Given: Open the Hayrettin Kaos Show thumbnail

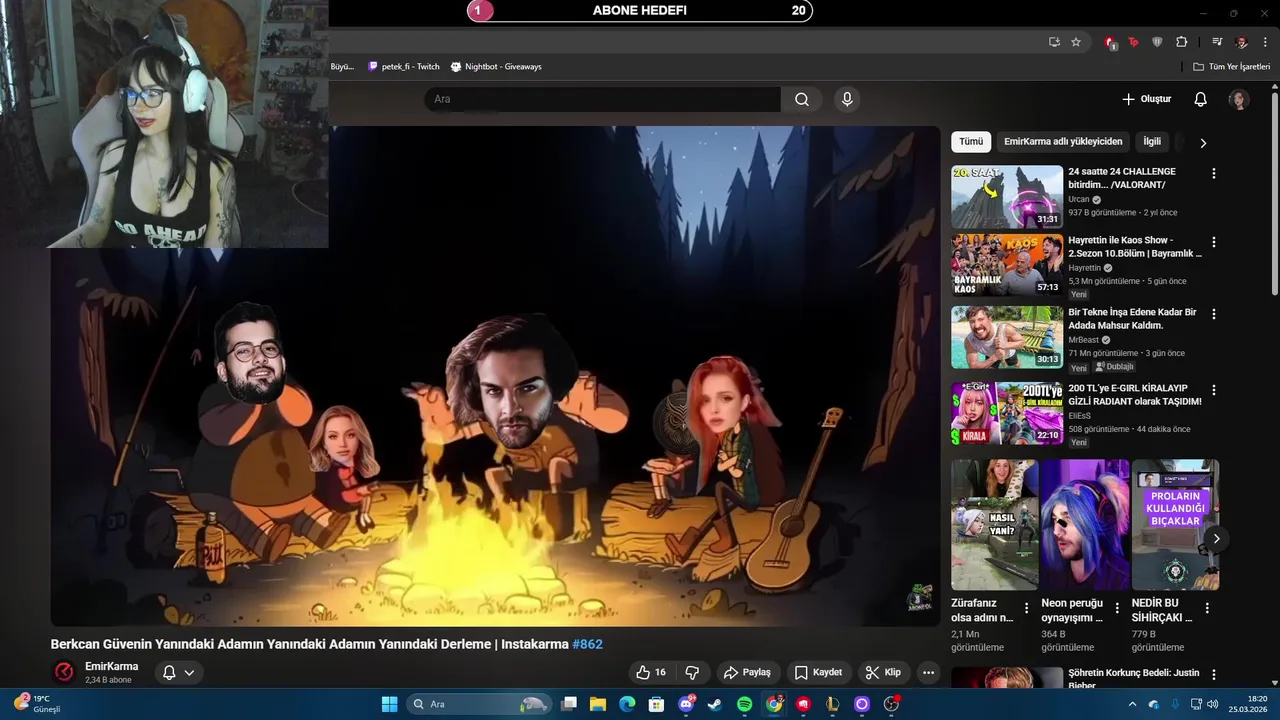Looking at the screenshot, I should tap(1007, 265).
